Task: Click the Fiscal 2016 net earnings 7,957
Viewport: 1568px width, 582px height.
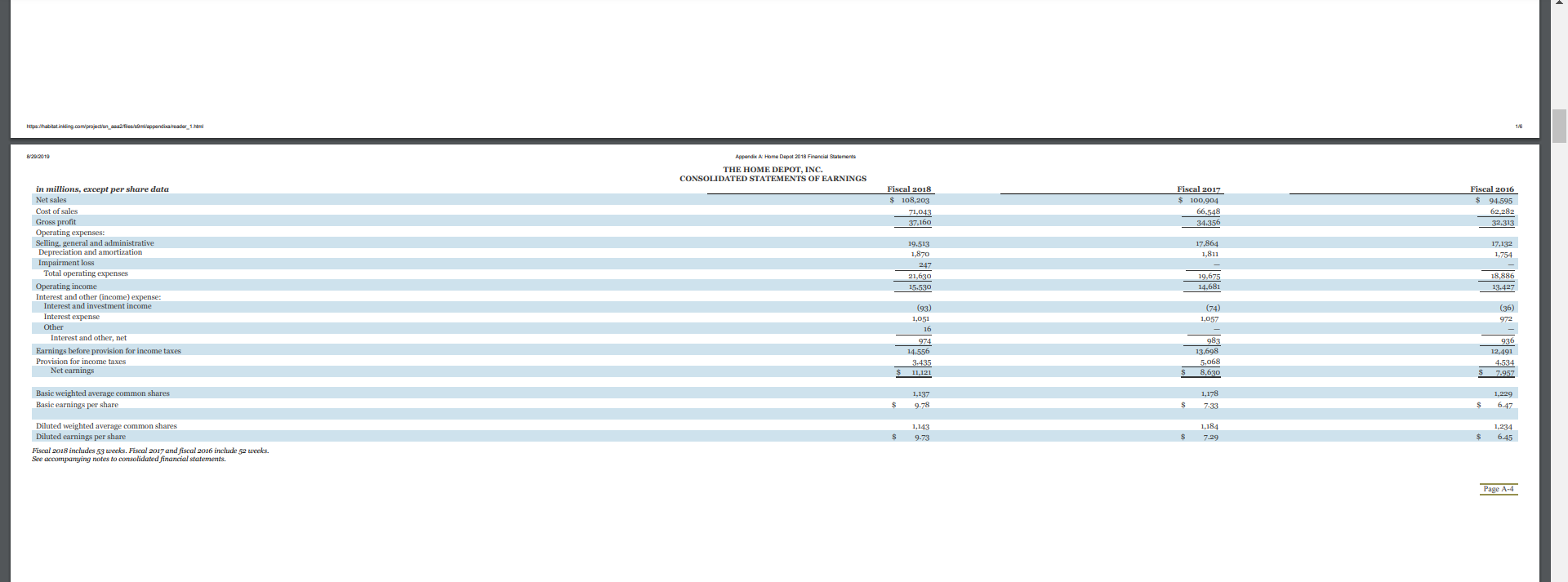Action: 1504,373
